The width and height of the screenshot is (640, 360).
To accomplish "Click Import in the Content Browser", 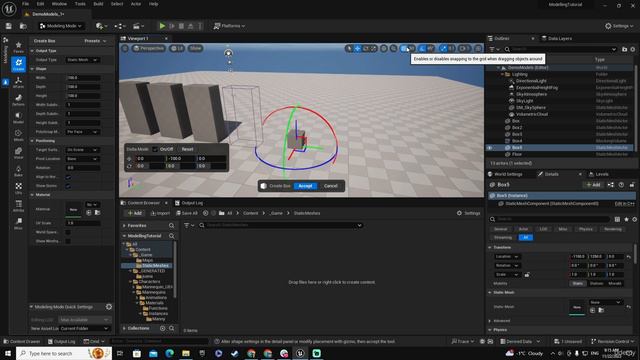I will 160,213.
